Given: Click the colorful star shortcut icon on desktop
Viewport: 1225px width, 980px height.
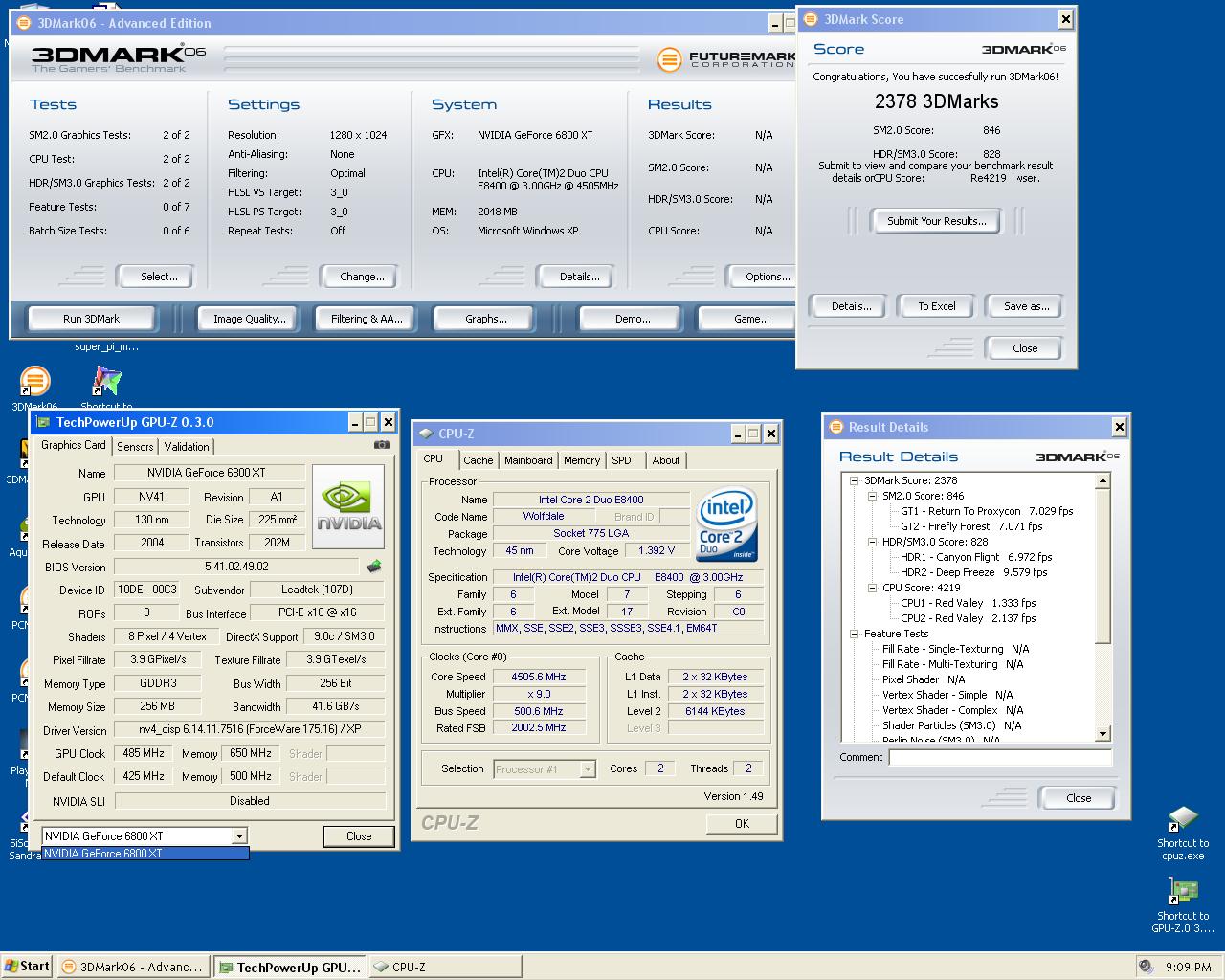Looking at the screenshot, I should [x=106, y=381].
